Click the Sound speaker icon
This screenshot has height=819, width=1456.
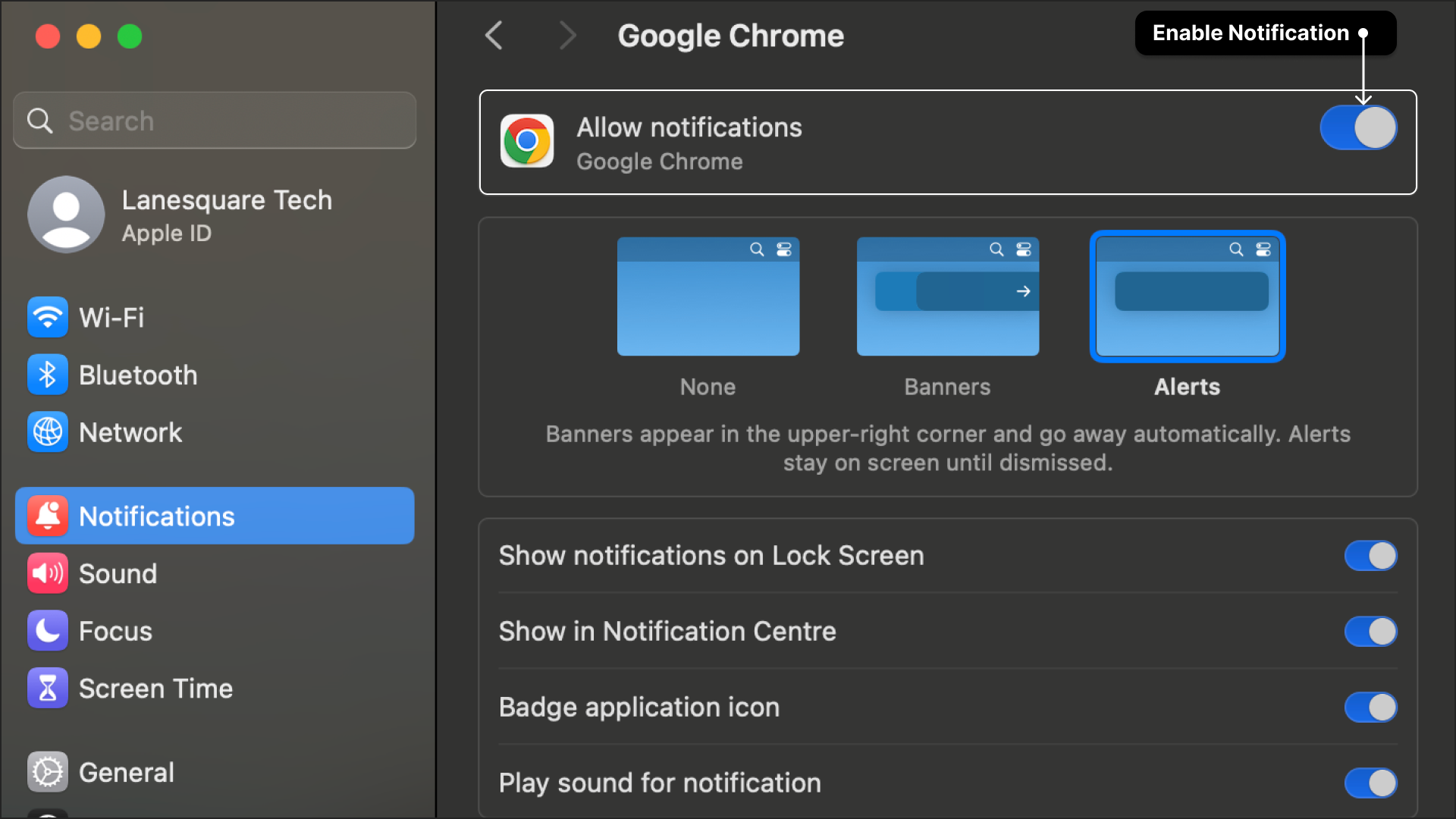[x=47, y=573]
